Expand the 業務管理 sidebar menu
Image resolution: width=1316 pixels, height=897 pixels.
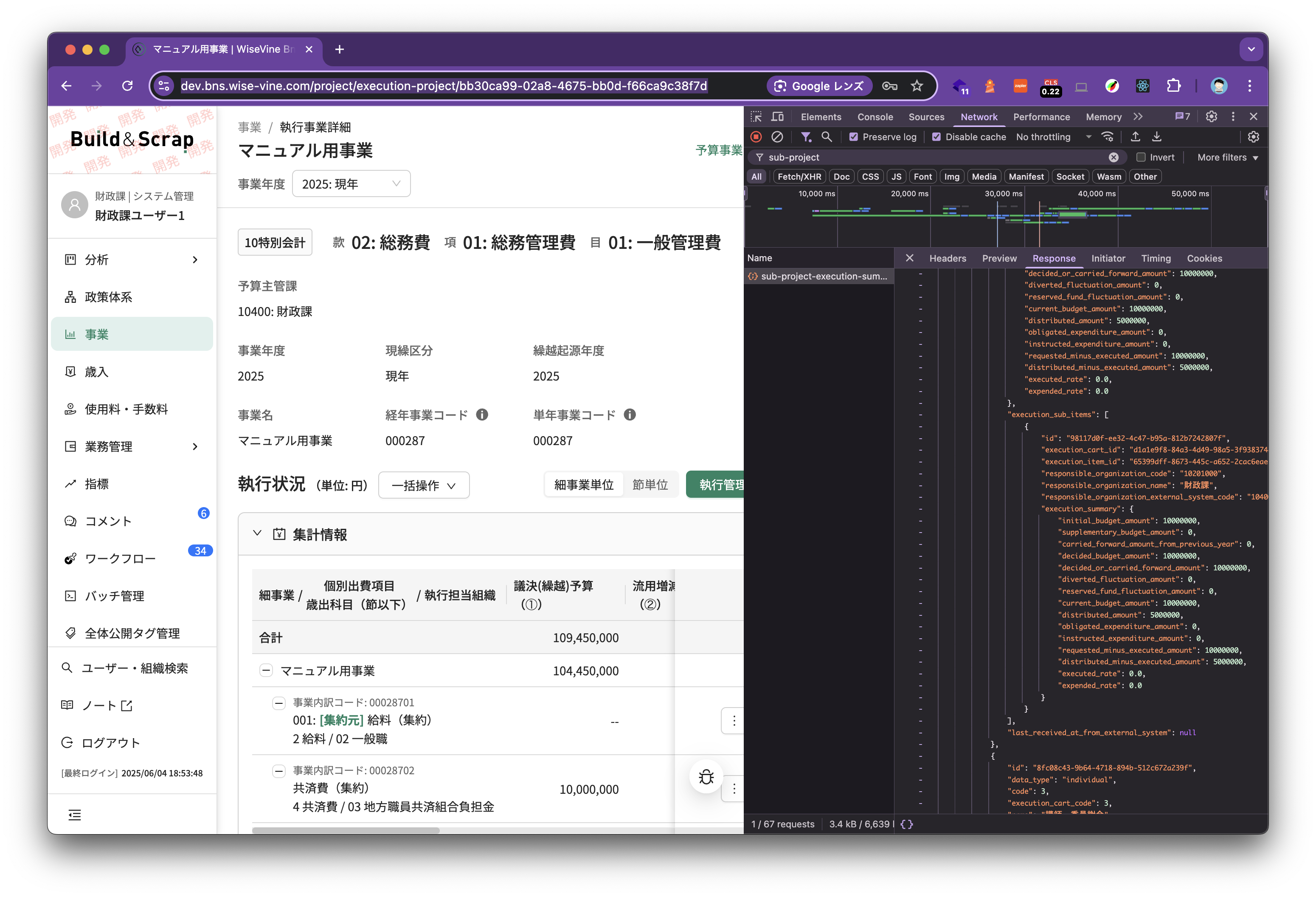(131, 446)
